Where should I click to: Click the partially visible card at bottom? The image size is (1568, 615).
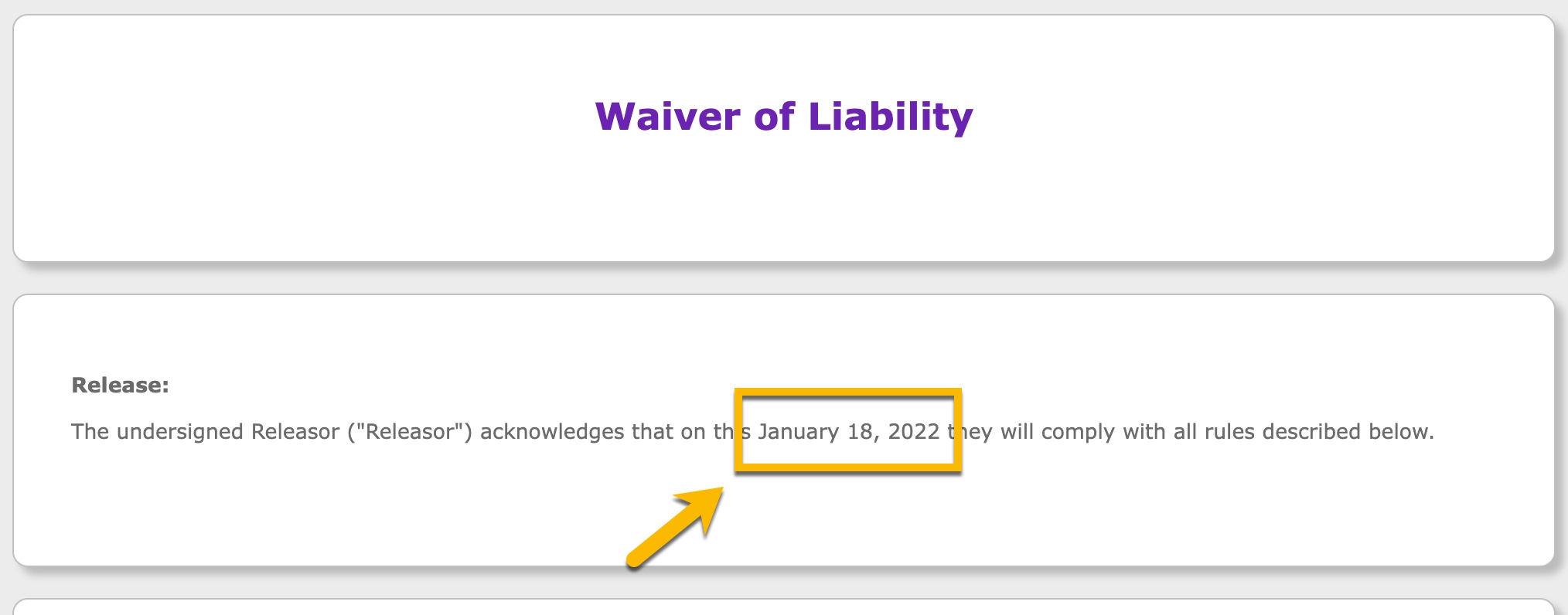click(x=784, y=607)
